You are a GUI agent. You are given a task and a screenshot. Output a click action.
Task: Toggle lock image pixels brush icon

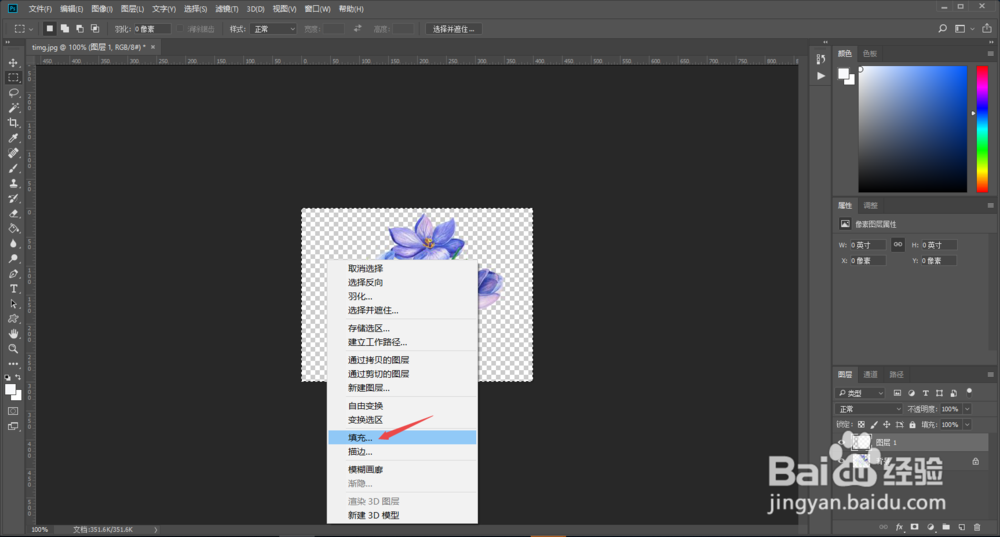pos(874,425)
